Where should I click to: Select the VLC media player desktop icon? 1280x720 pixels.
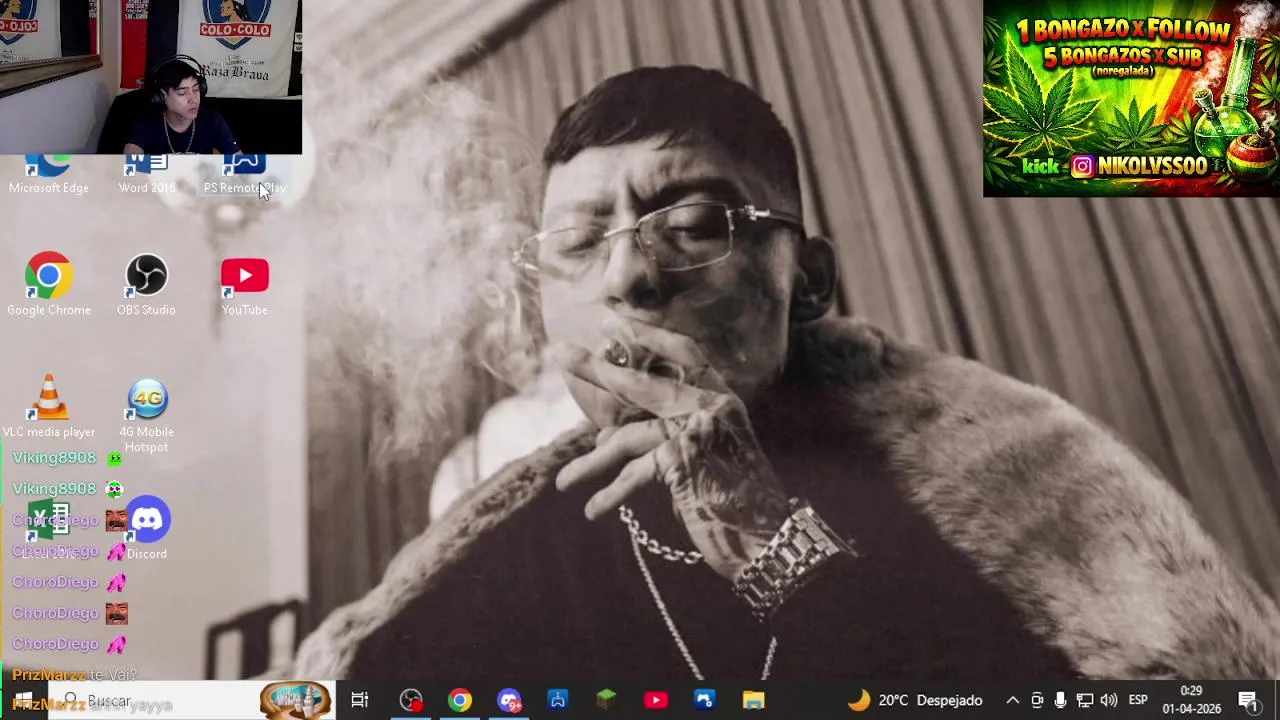(48, 407)
